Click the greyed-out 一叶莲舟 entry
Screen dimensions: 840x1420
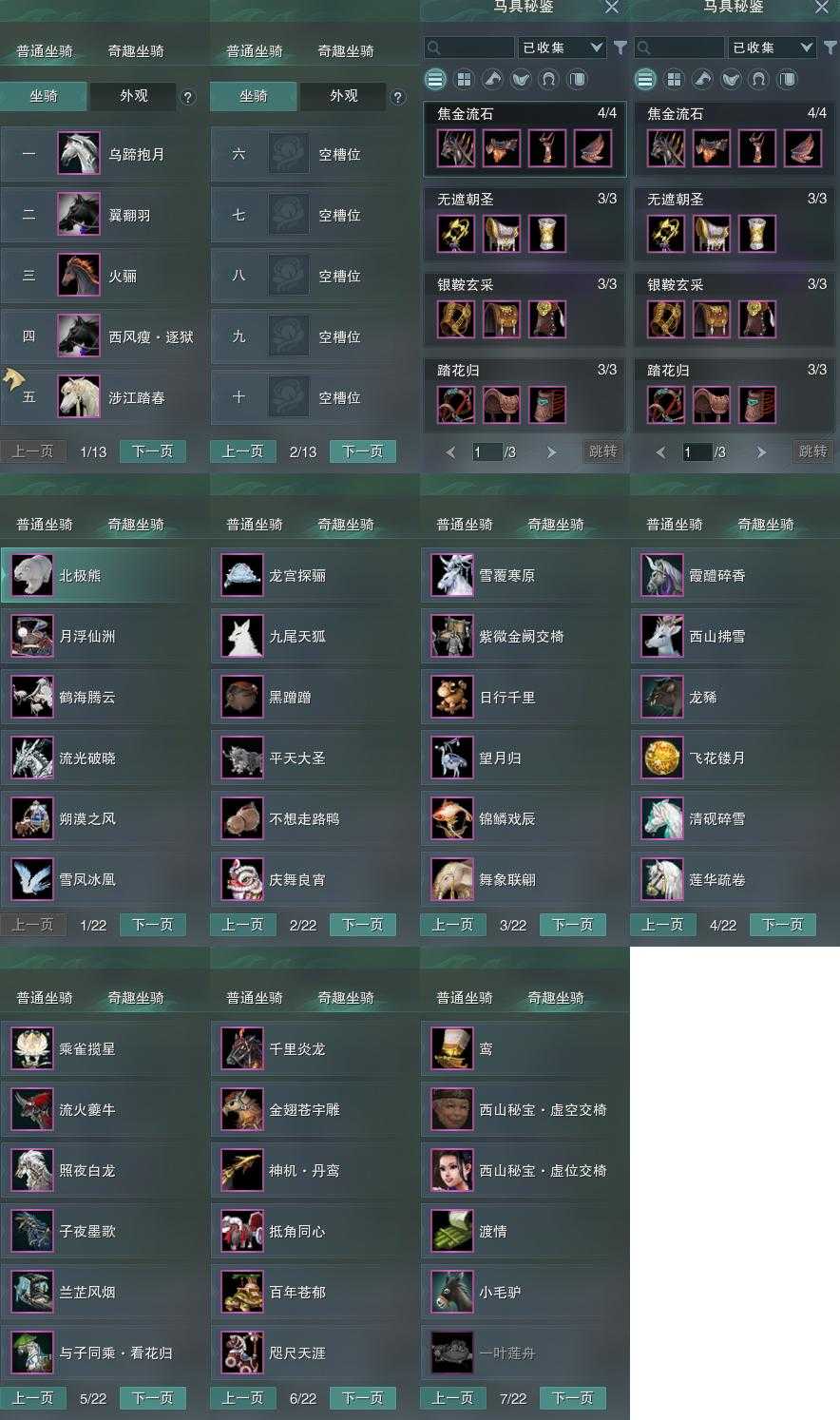coord(524,1353)
